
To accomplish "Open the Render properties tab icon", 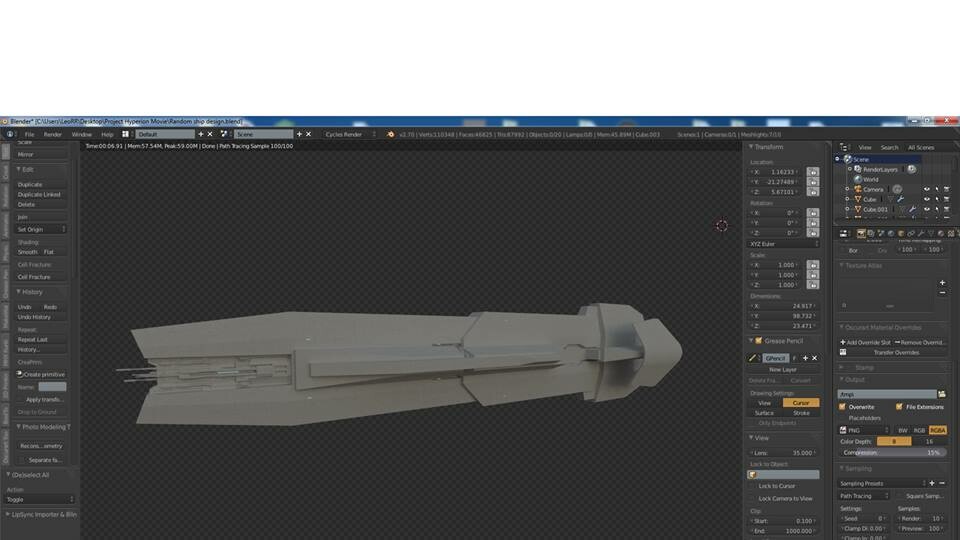I will click(x=861, y=233).
